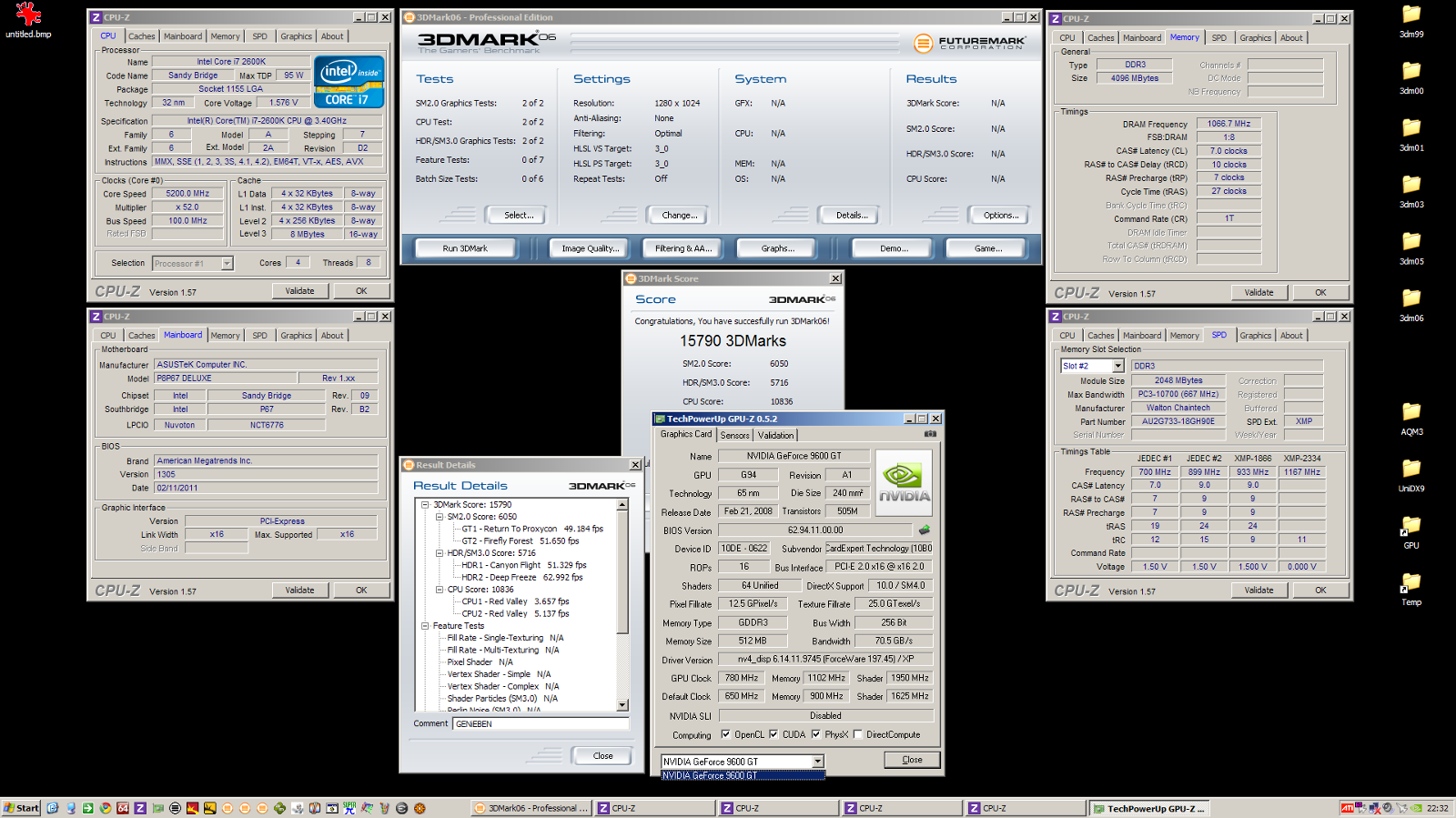
Task: Toggle the PhysX checkbox in GPU-Z
Action: click(x=816, y=734)
